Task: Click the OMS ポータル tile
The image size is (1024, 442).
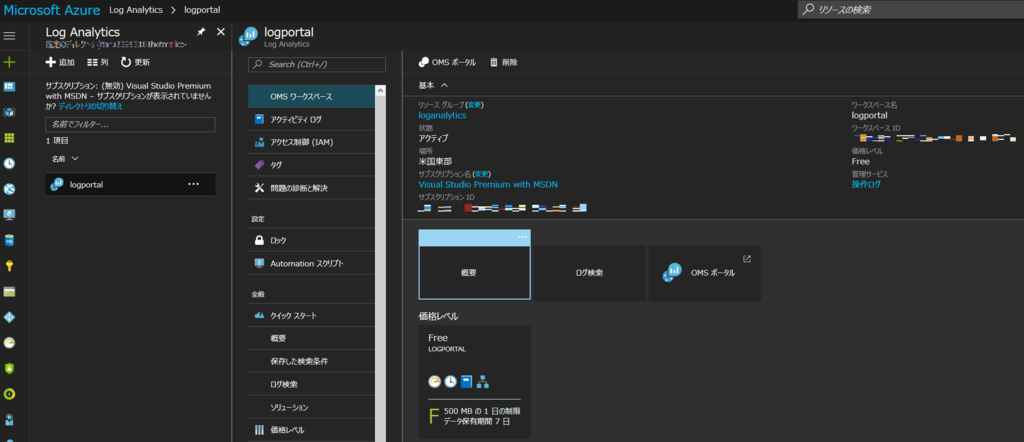Action: (x=705, y=273)
